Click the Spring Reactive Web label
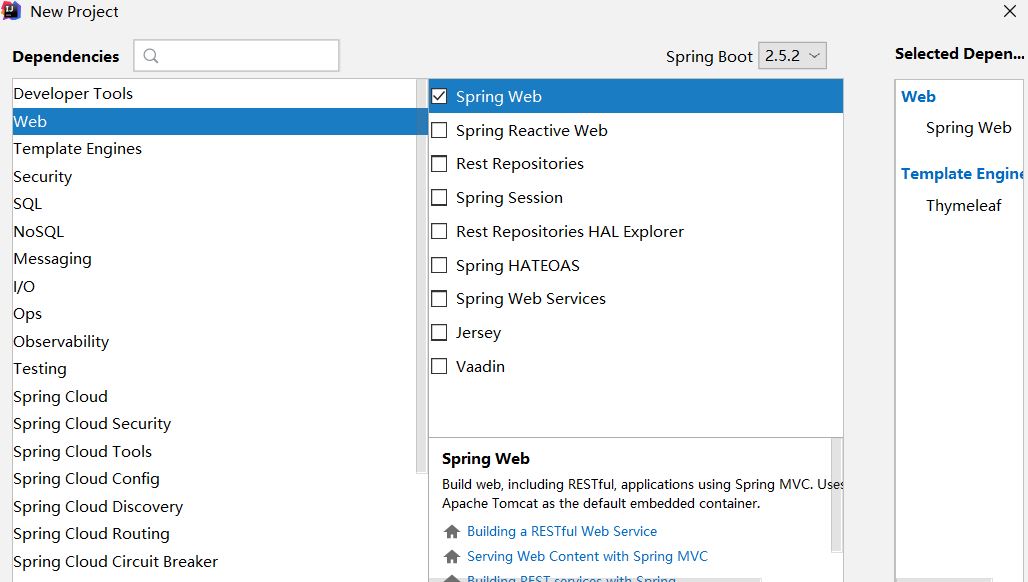The width and height of the screenshot is (1028, 582). (532, 130)
